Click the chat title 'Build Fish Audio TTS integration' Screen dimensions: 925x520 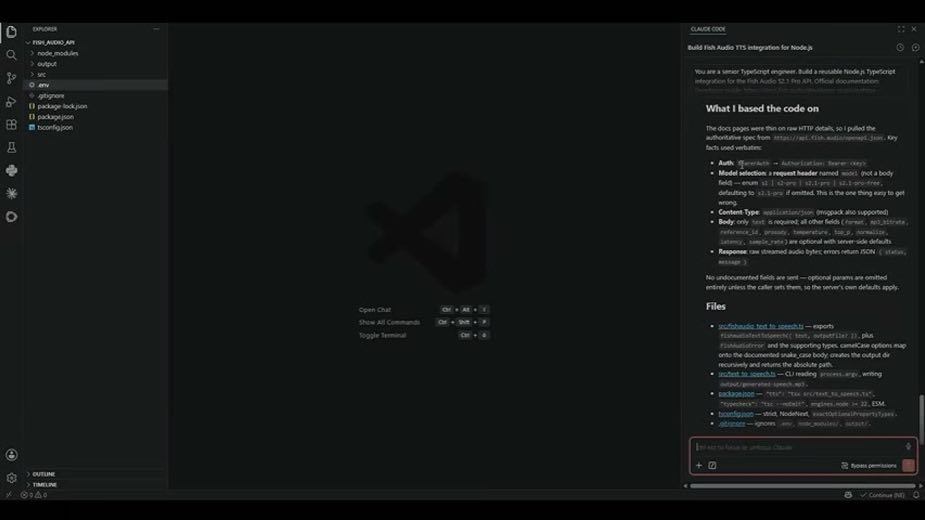750,48
